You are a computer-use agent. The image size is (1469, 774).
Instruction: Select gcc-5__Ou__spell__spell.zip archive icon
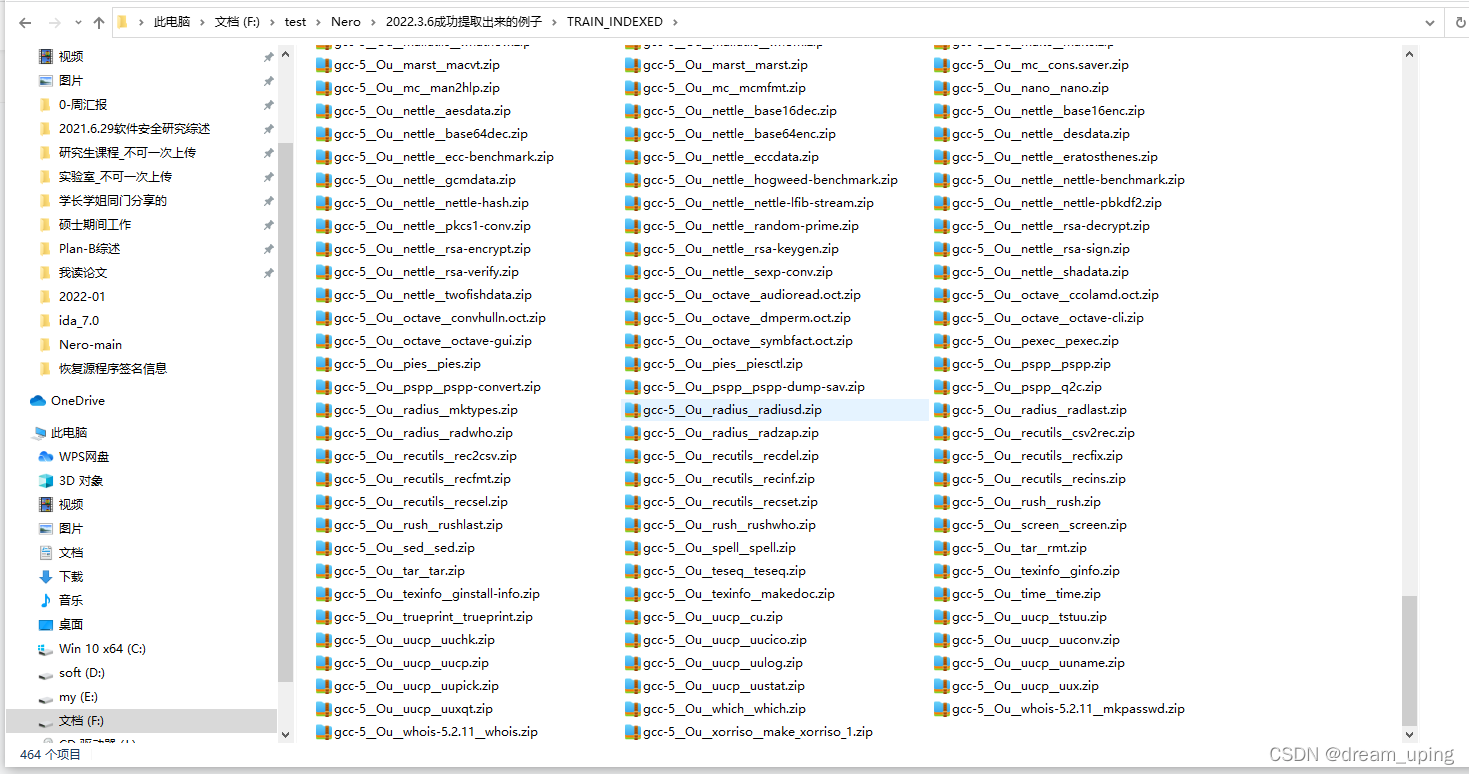click(631, 548)
